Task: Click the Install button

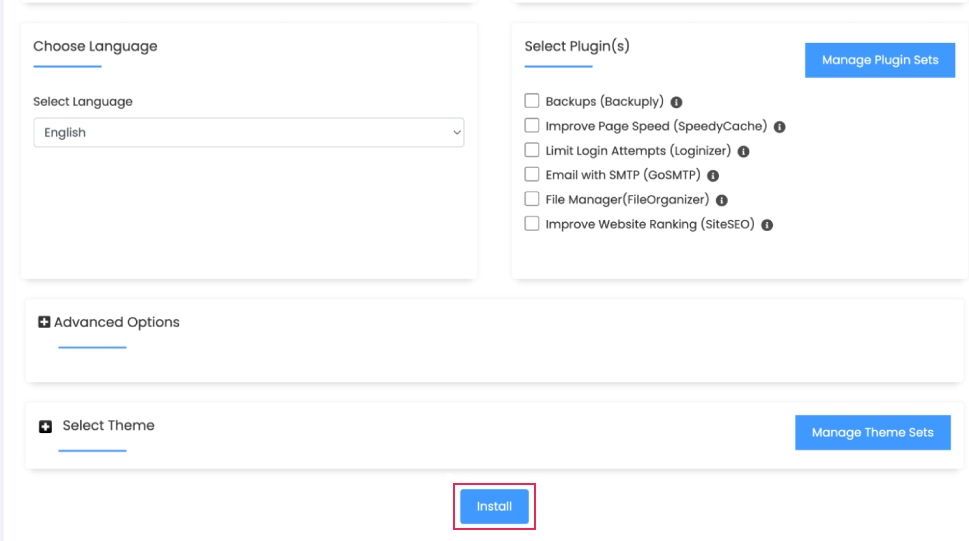Action: tap(494, 506)
